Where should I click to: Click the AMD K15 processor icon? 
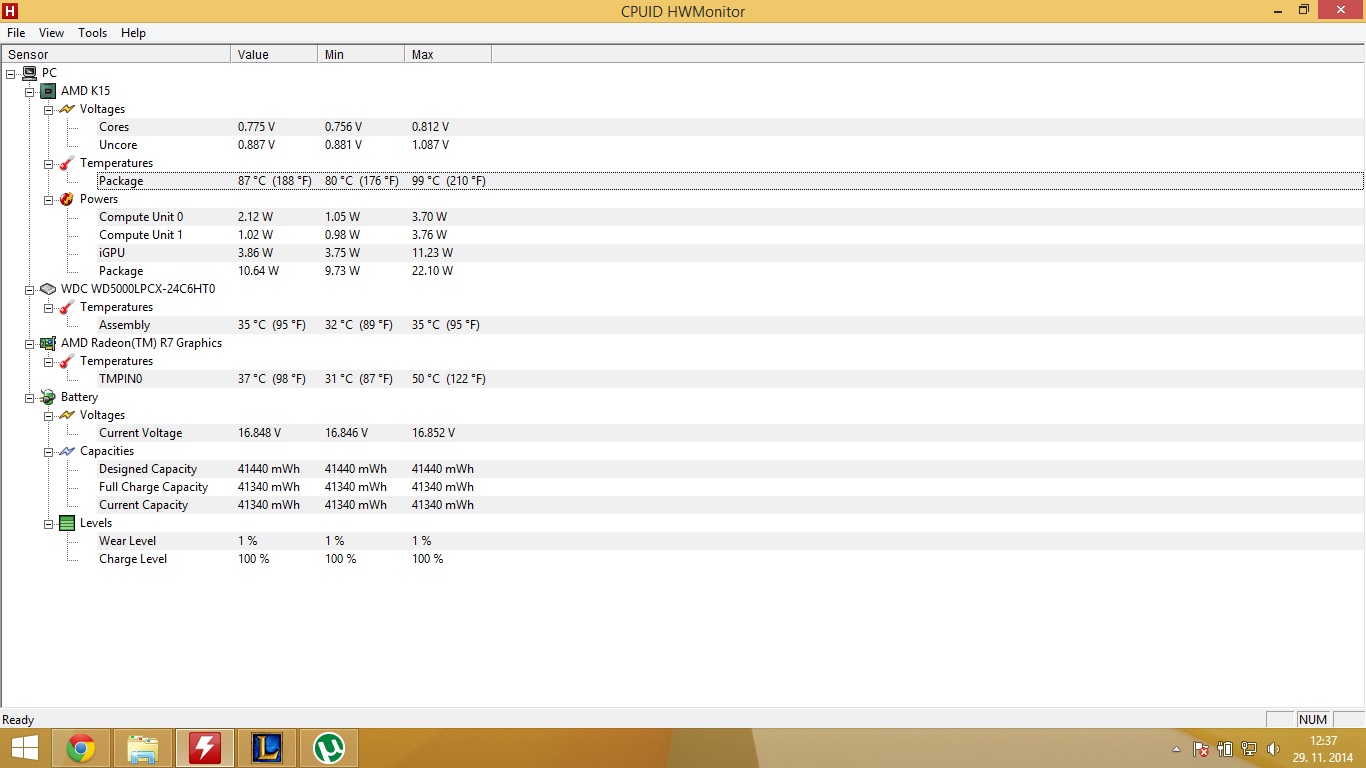[48, 91]
